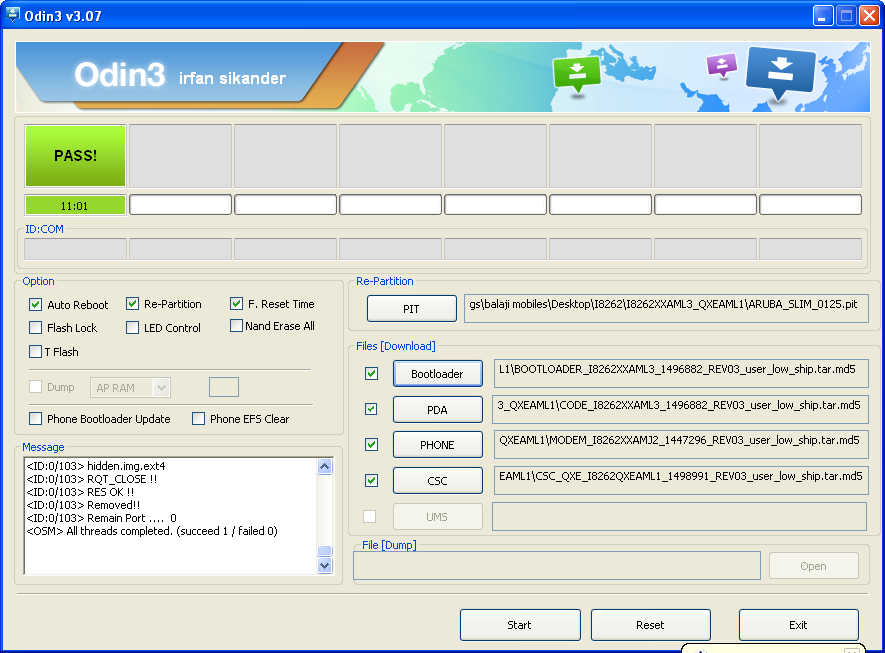The image size is (885, 653).
Task: Toggle the UMS file checkbox
Action: click(x=370, y=516)
